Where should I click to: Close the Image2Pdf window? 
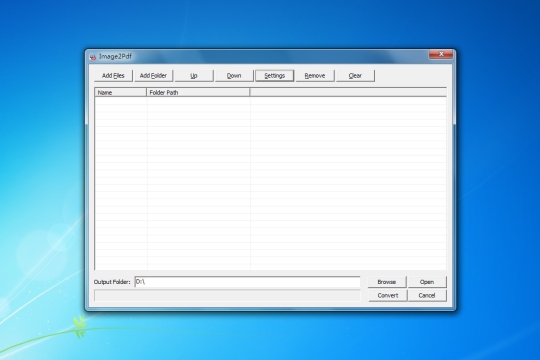[441, 54]
